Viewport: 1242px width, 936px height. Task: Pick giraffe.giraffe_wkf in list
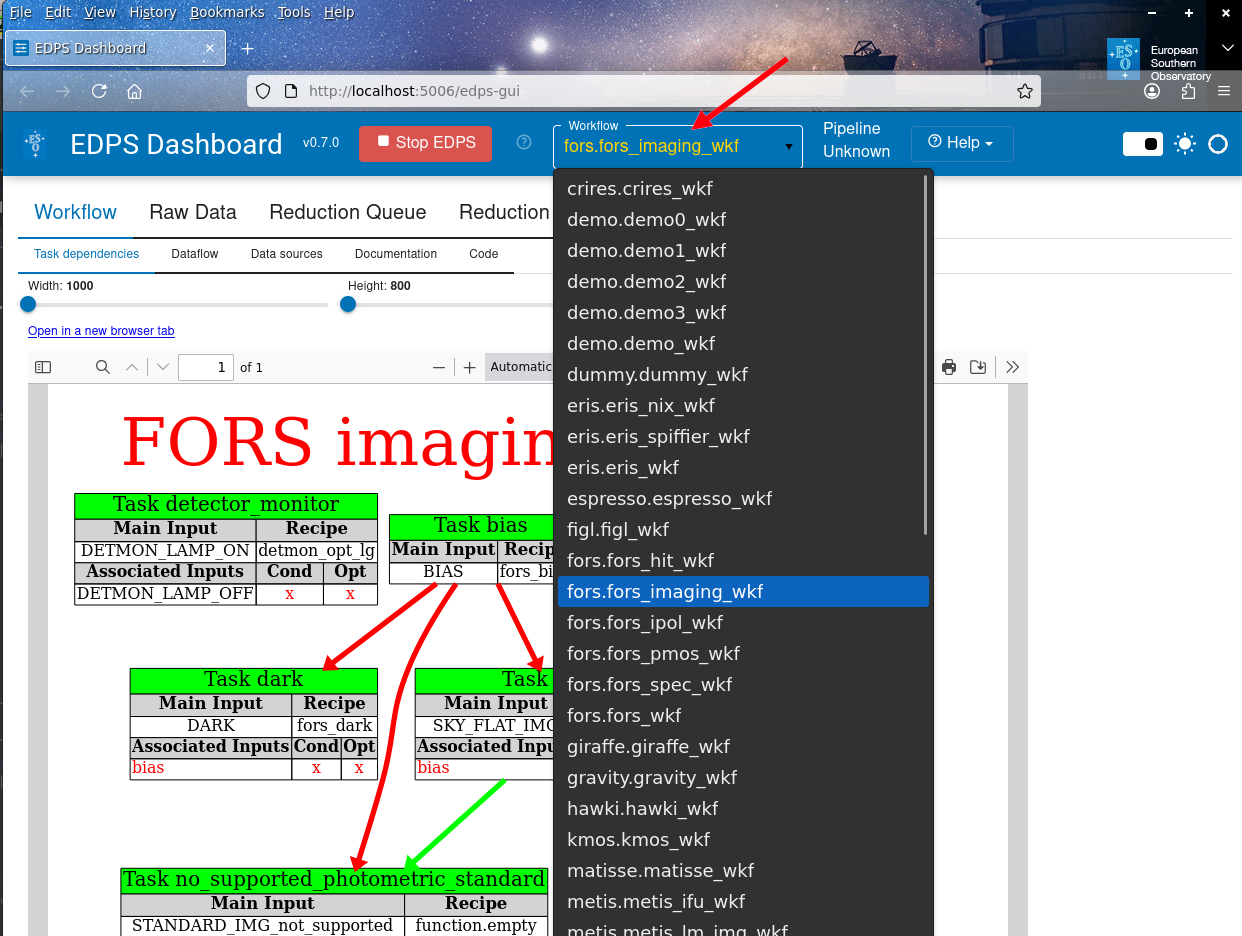pos(743,746)
